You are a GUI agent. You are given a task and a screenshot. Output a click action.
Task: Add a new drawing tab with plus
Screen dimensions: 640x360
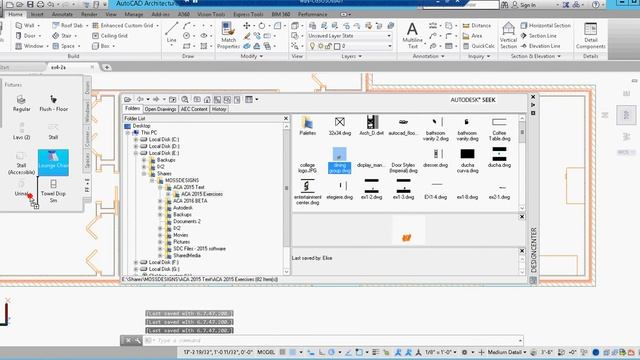(x=107, y=67)
